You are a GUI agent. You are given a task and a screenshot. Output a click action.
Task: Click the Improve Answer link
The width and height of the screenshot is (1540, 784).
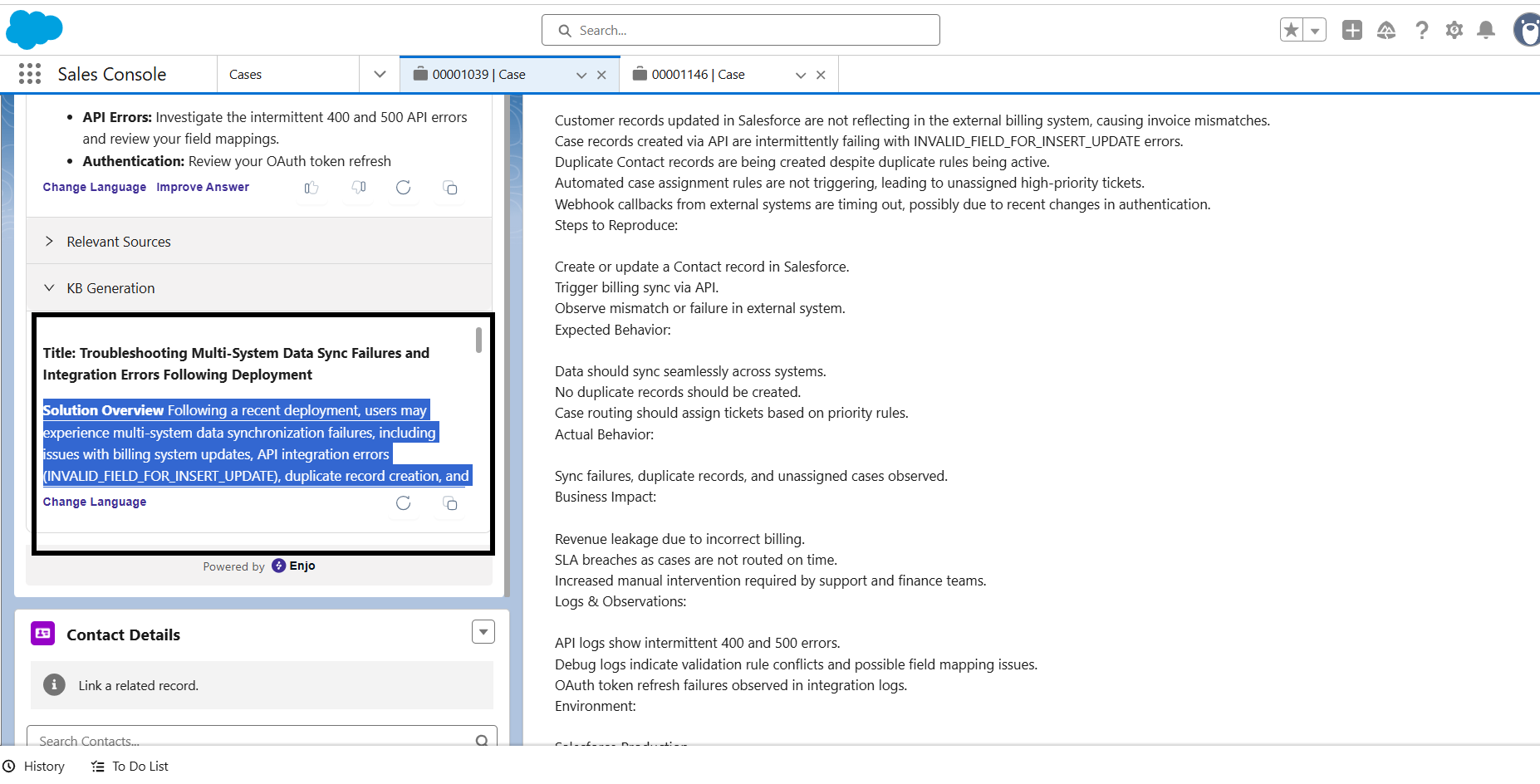click(x=203, y=187)
